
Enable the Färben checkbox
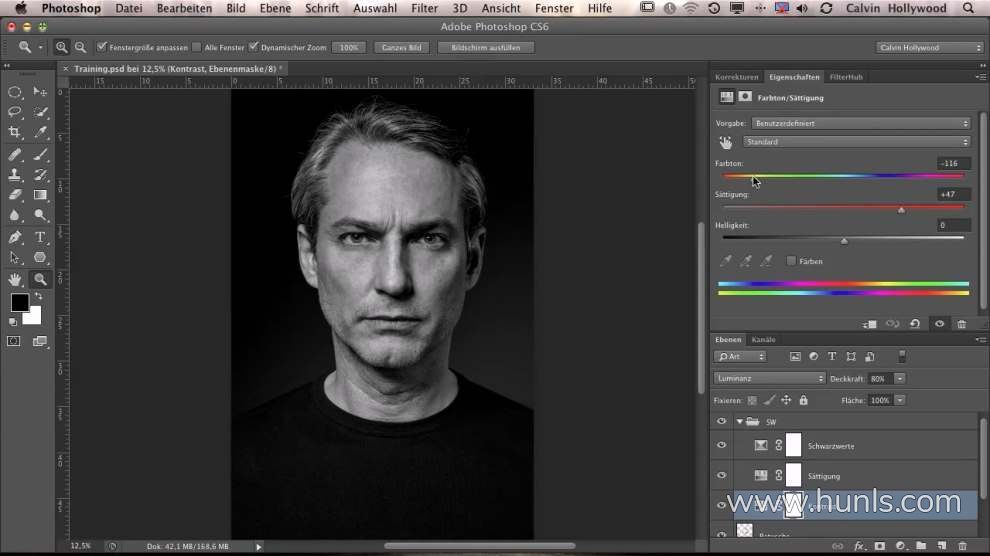tap(791, 261)
